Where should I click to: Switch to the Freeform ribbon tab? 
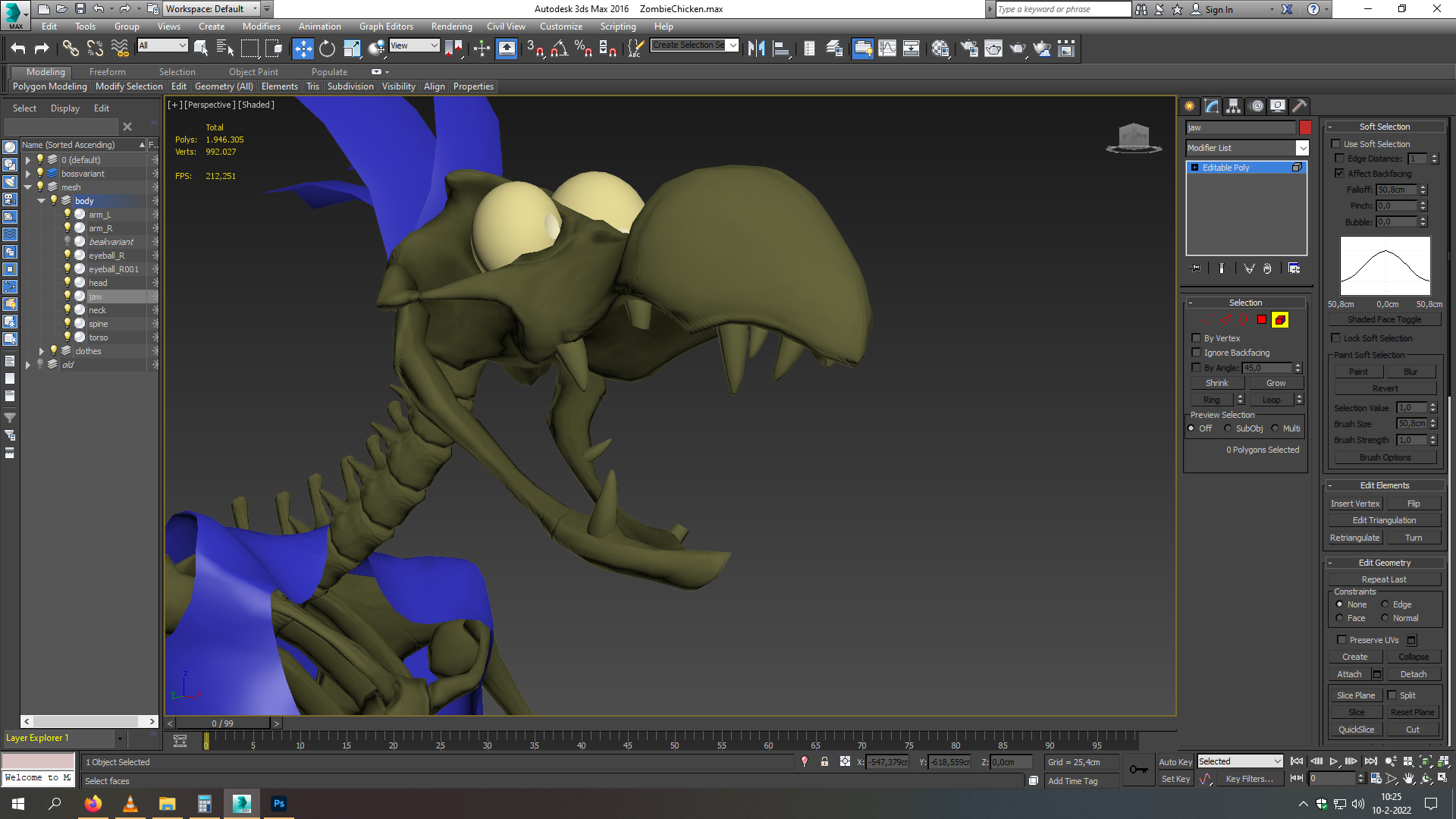pyautogui.click(x=107, y=72)
